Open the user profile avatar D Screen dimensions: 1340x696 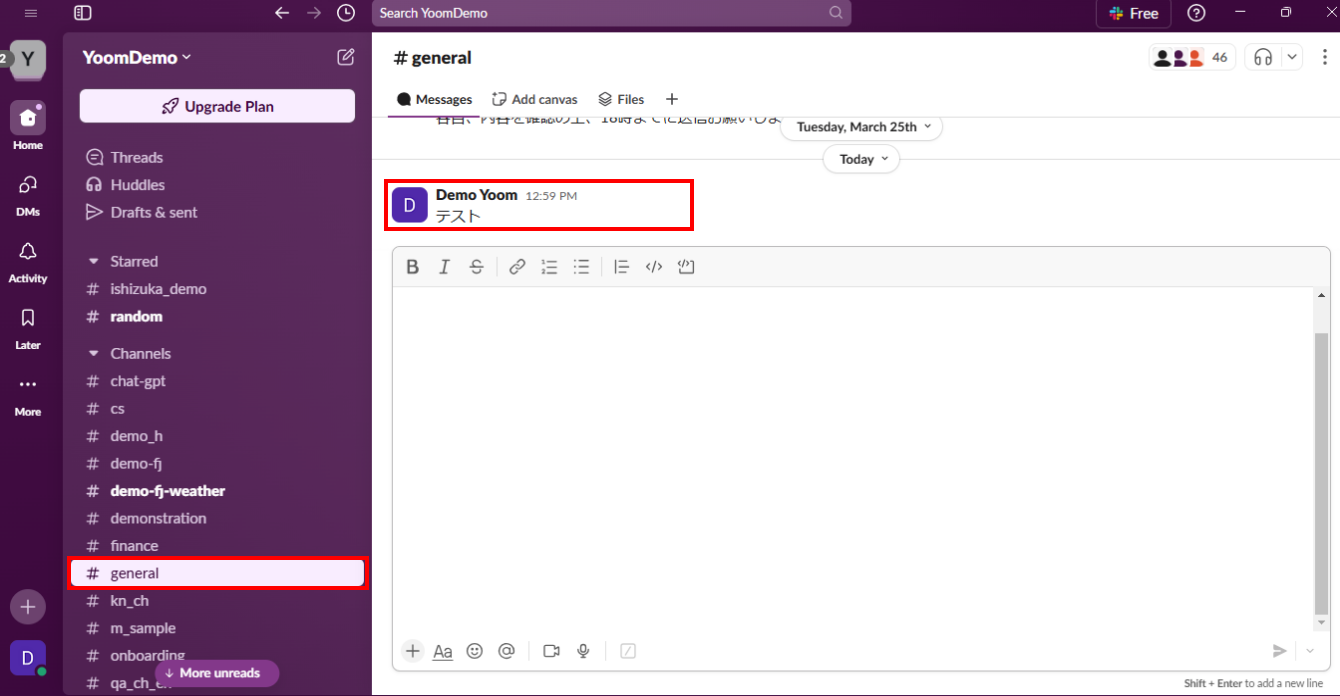[x=28, y=658]
